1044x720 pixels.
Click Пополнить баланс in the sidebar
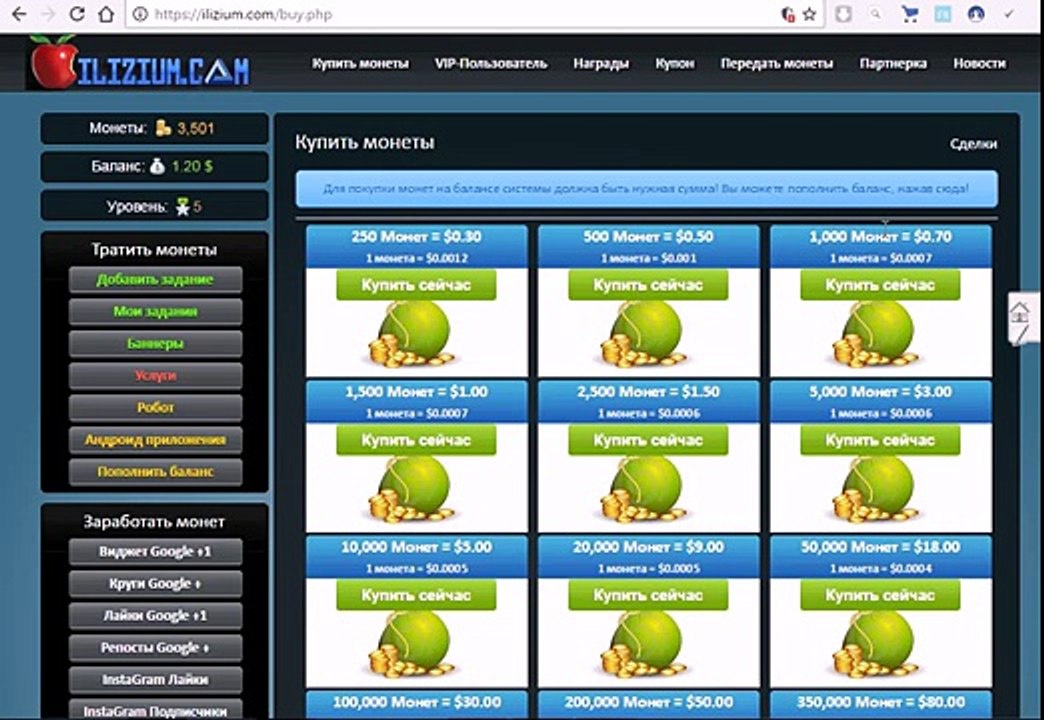pyautogui.click(x=155, y=472)
